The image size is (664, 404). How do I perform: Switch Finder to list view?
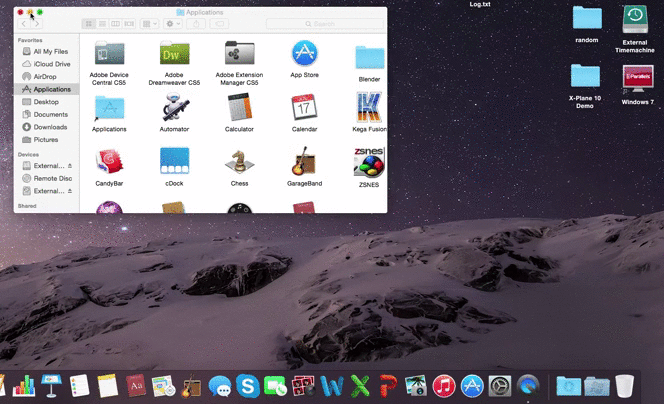pyautogui.click(x=102, y=24)
